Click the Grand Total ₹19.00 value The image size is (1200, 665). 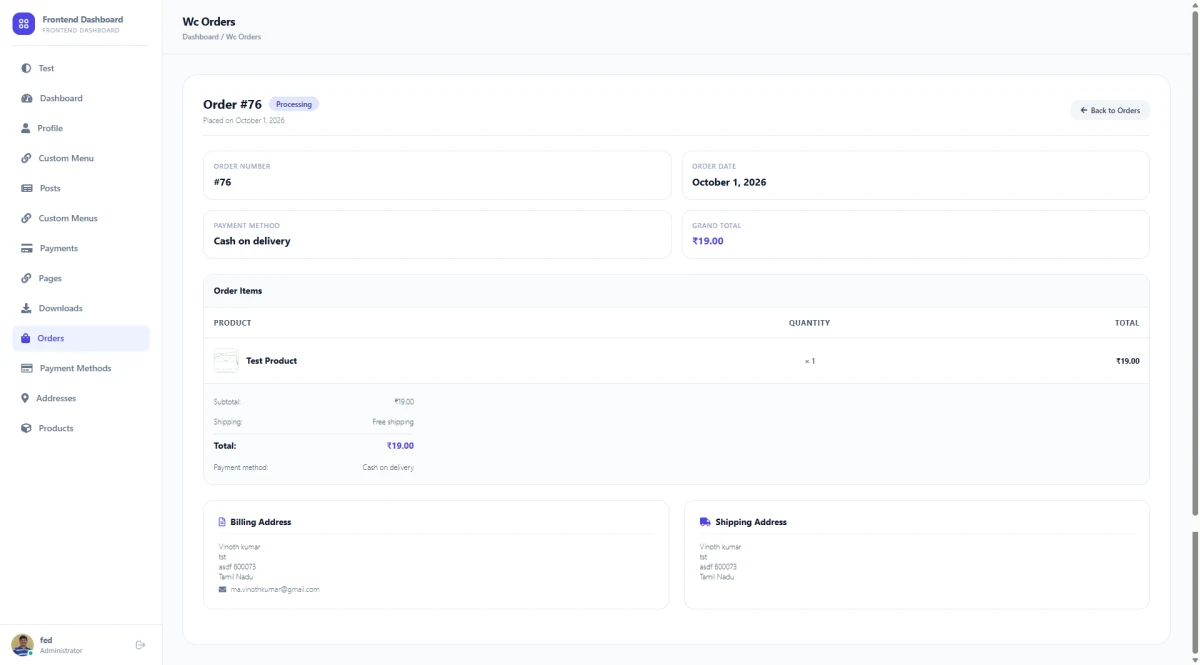(x=708, y=241)
